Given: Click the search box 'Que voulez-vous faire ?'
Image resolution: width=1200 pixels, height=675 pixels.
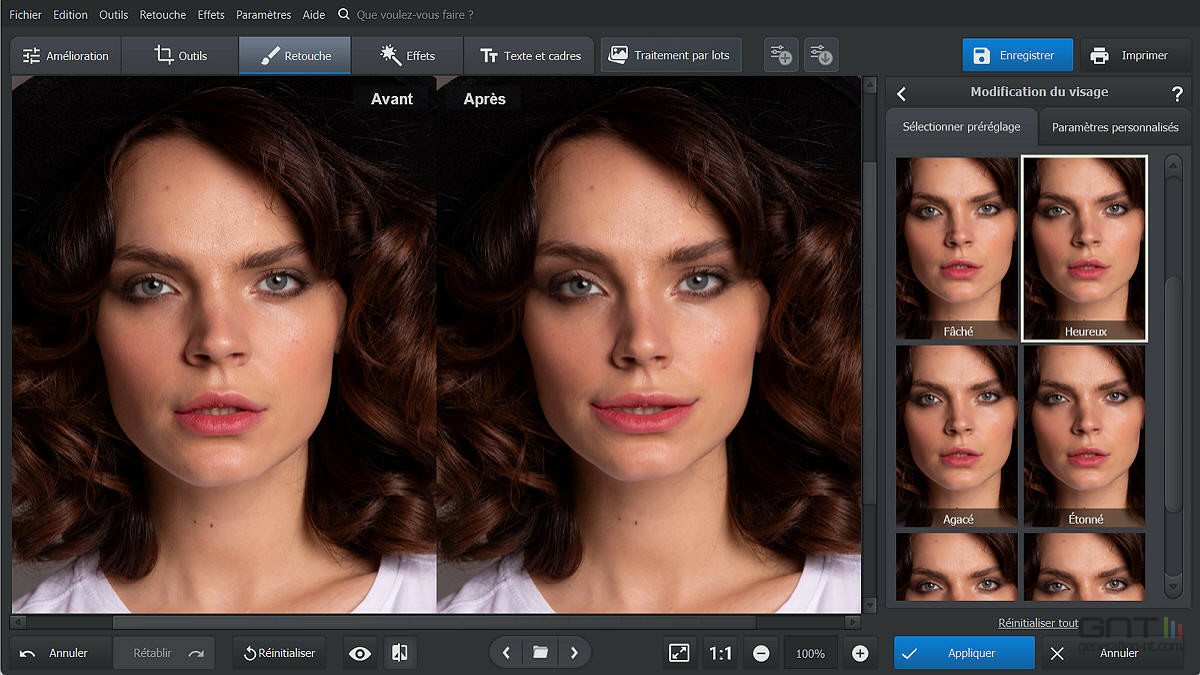Looking at the screenshot, I should pyautogui.click(x=415, y=15).
